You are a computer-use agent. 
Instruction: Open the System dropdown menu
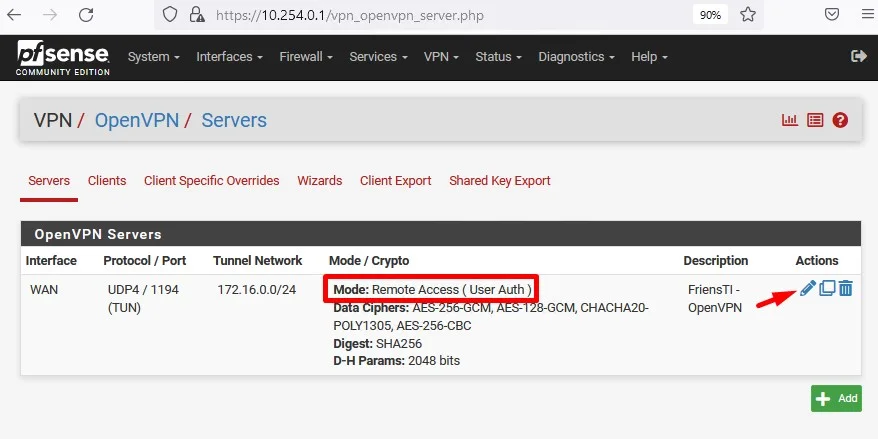tap(153, 57)
